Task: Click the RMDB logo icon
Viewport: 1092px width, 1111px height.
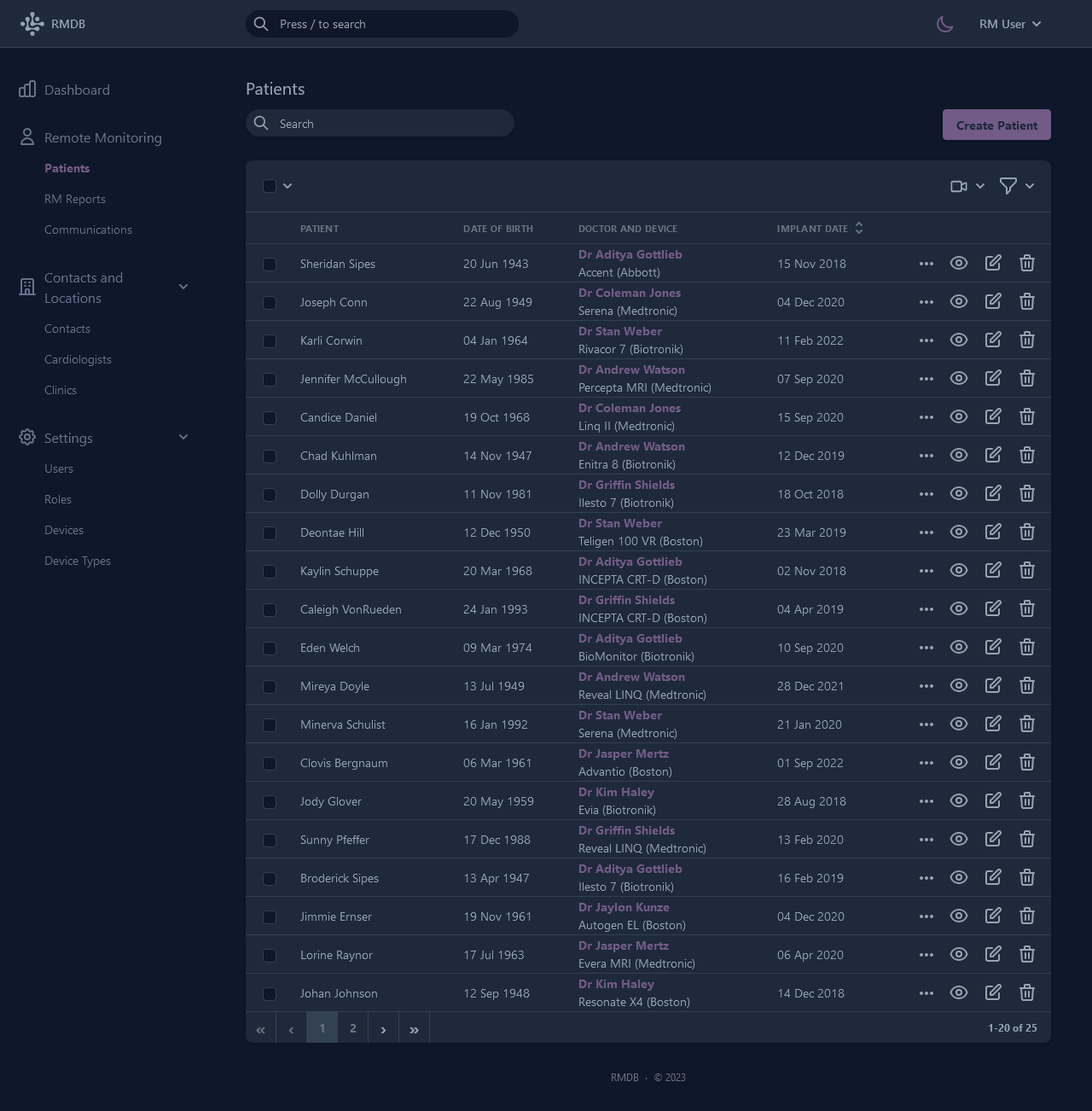Action: (32, 24)
